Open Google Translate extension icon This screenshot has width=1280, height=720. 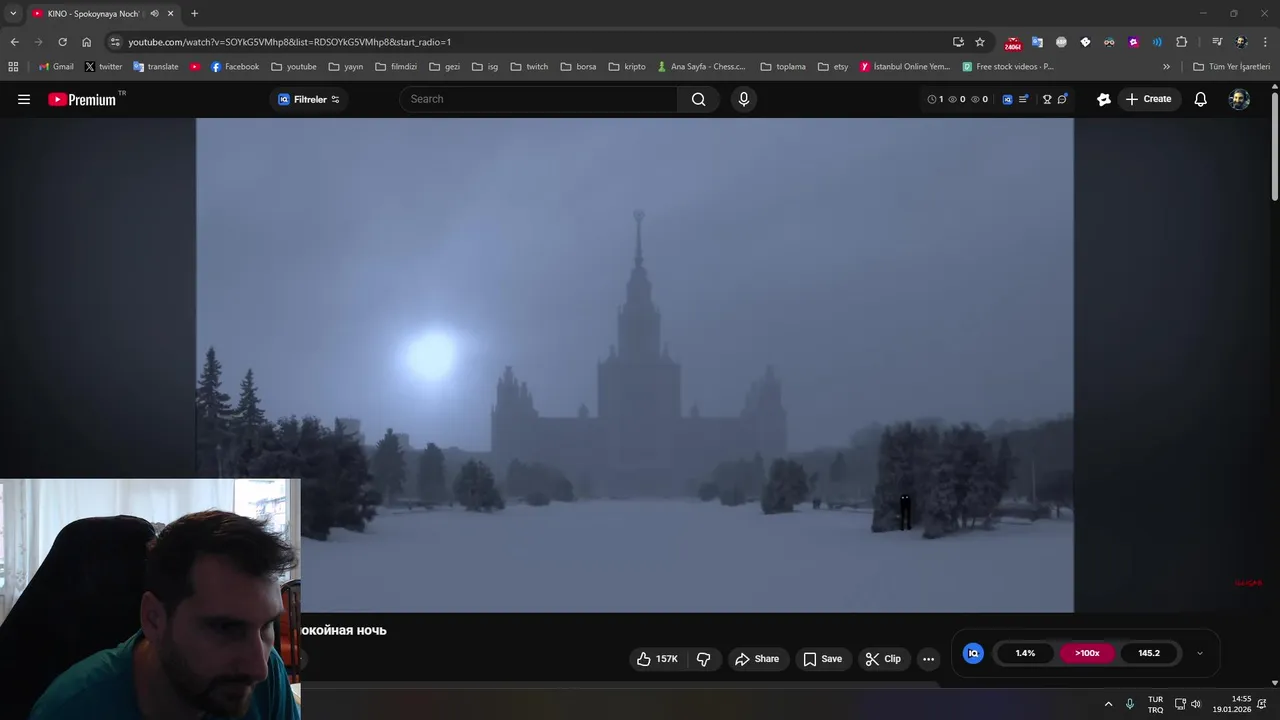1037,42
